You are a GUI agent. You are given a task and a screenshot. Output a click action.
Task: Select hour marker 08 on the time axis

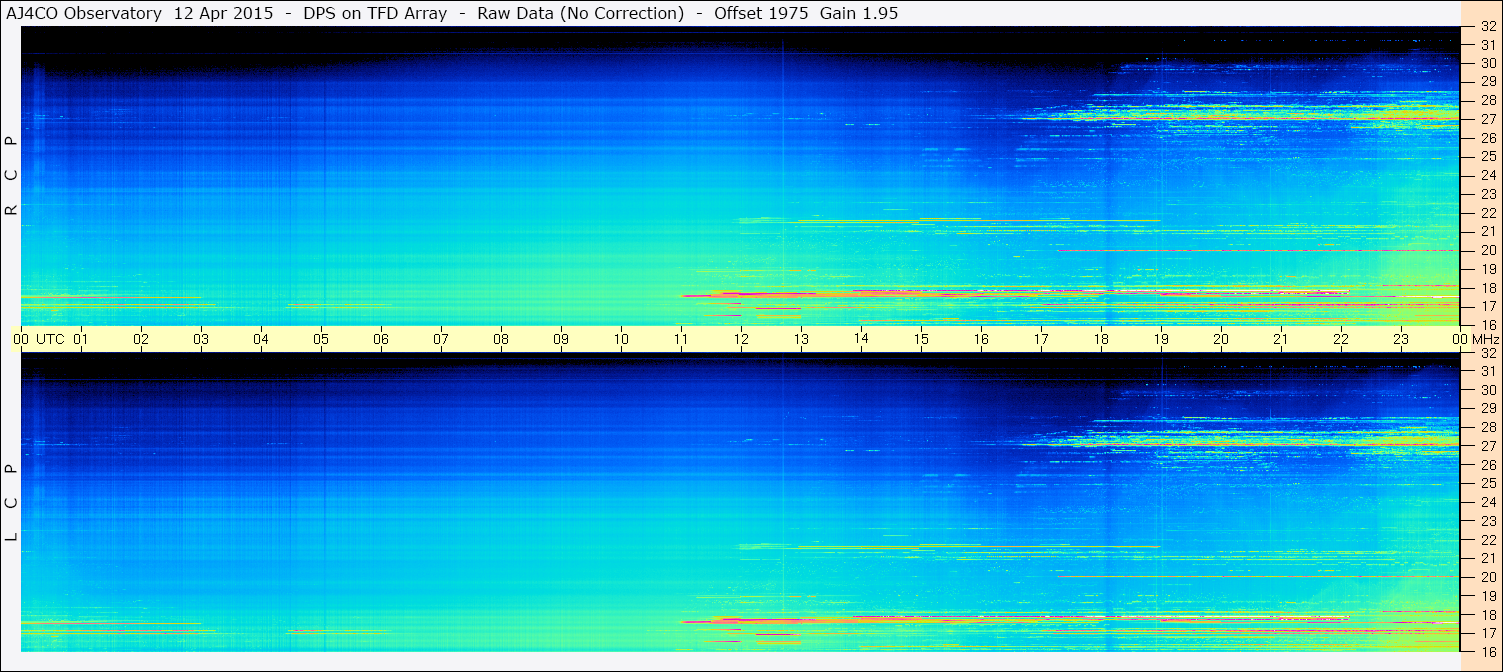501,339
